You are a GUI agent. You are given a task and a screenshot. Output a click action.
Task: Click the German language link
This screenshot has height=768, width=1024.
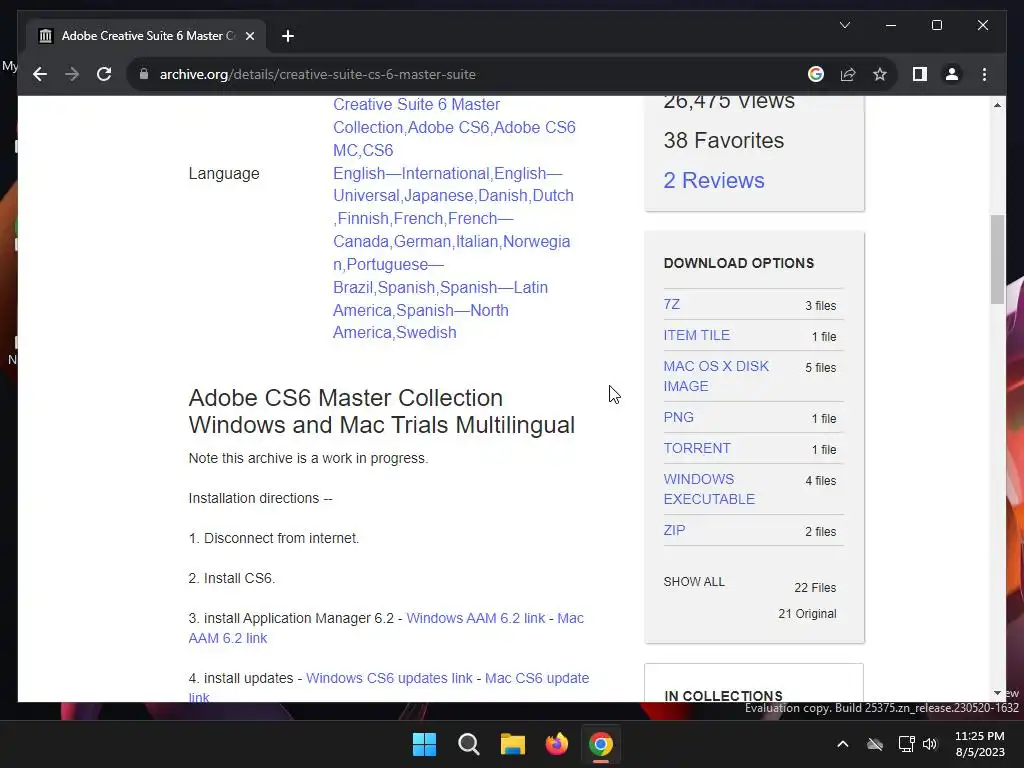[x=423, y=242]
